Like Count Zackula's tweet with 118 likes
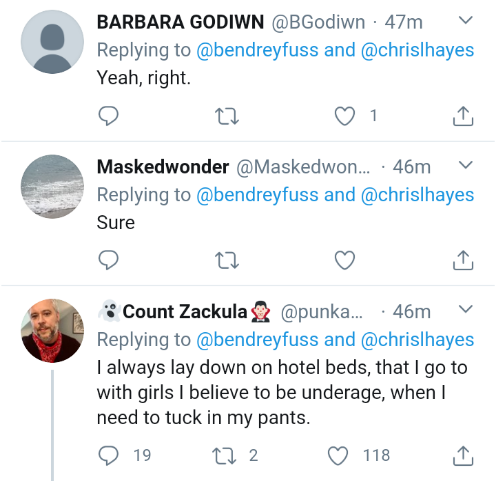This screenshot has height=481, width=496. pos(338,456)
